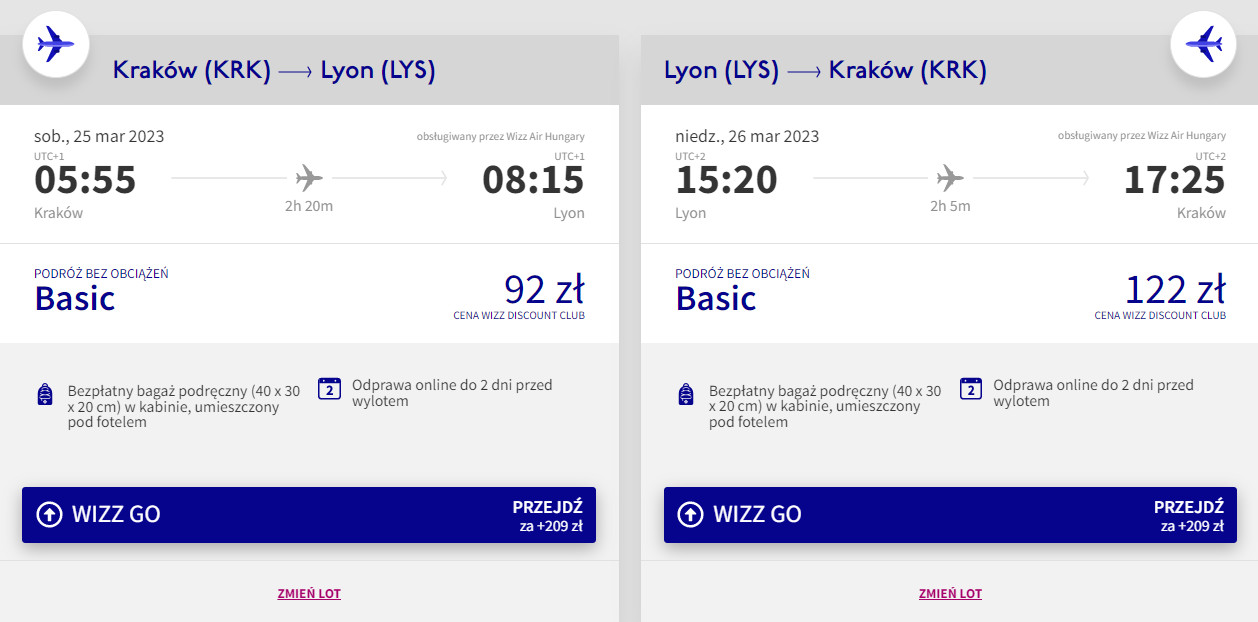Click the 05:55 departure time from Kraków
This screenshot has height=622, width=1258.
[85, 180]
